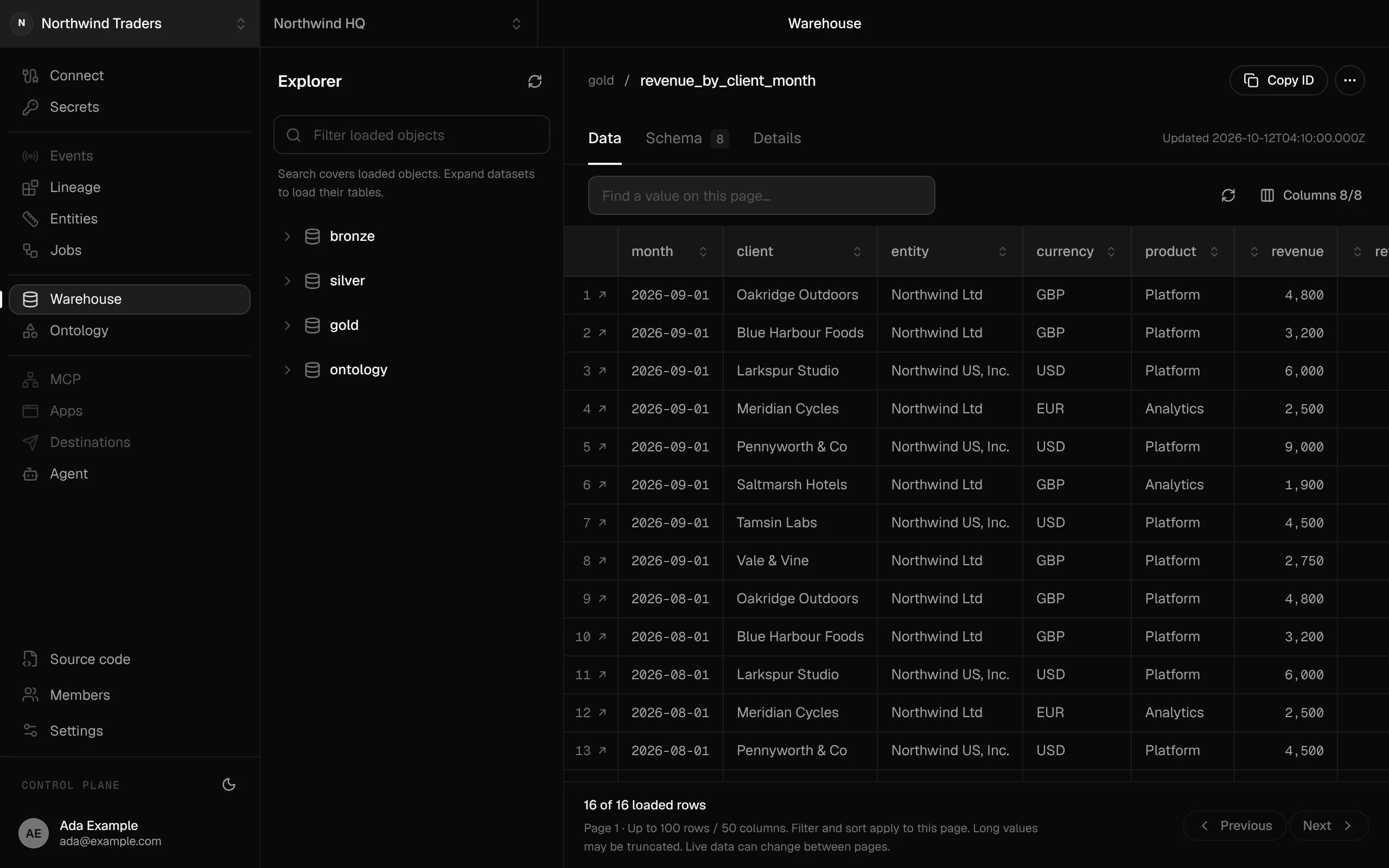The width and height of the screenshot is (1389, 868).
Task: Open the Connect page icon in sidebar
Action: 30,76
